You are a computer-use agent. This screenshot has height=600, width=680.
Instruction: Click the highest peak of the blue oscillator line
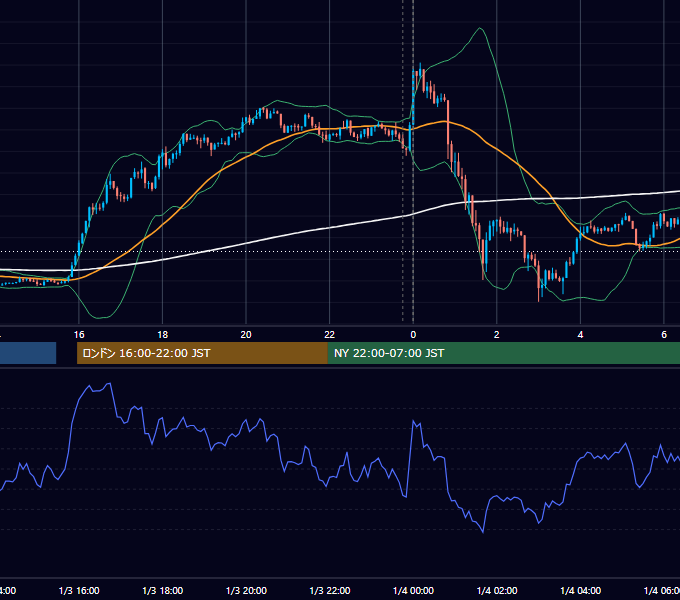coord(110,384)
